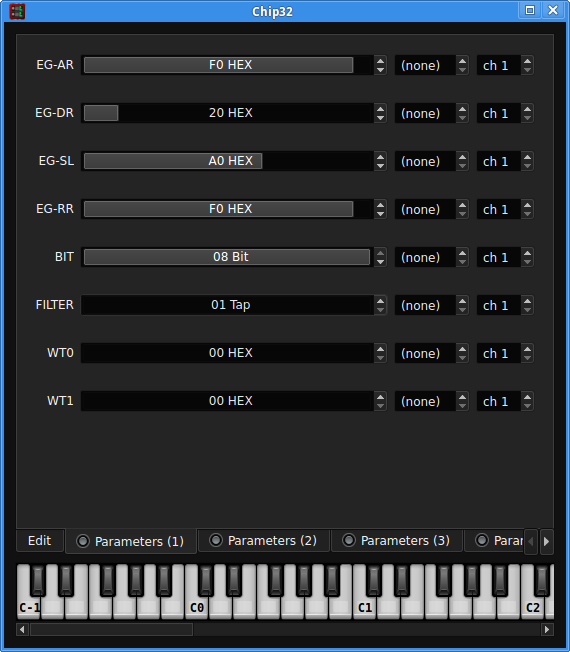Decrease EG-DR value with down arrow
570x652 pixels.
[x=380, y=118]
